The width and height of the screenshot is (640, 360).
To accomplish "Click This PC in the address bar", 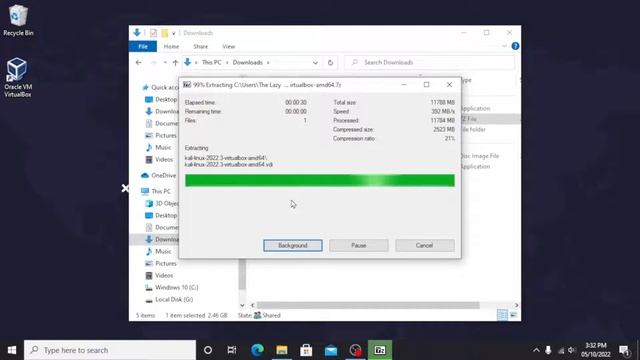I will click(211, 62).
